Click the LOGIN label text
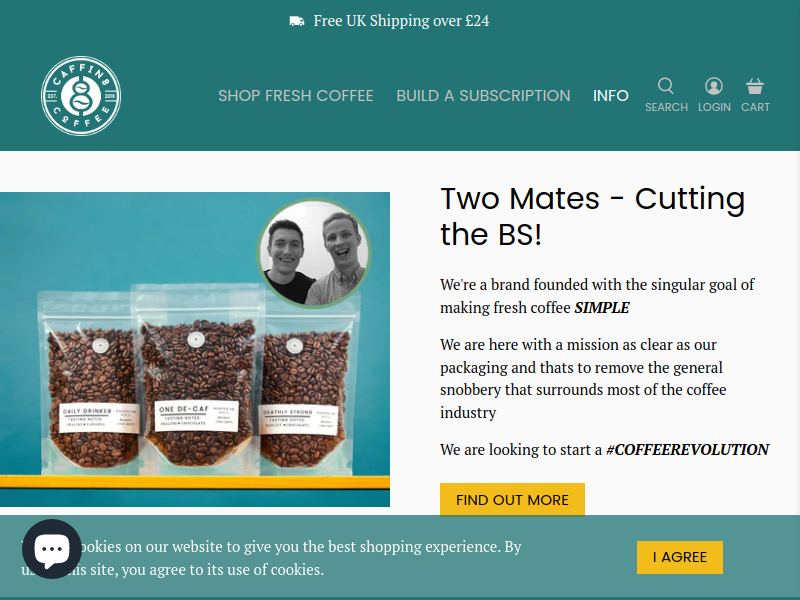The height and width of the screenshot is (600, 800). 714,107
